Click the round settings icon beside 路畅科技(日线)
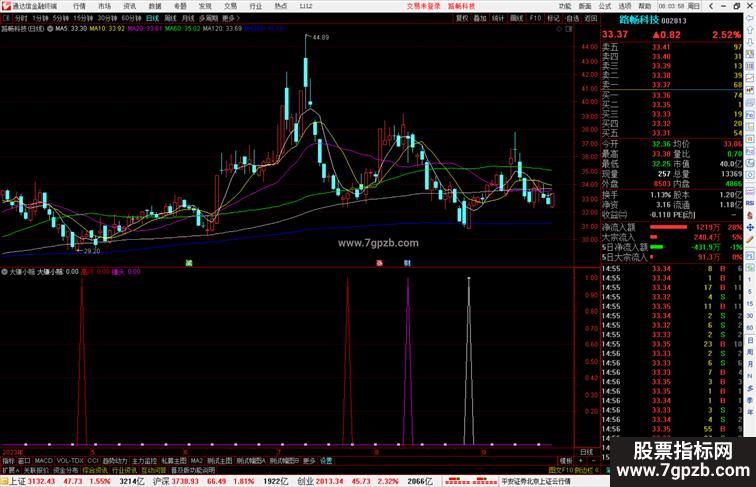The width and height of the screenshot is (756, 487). point(50,28)
